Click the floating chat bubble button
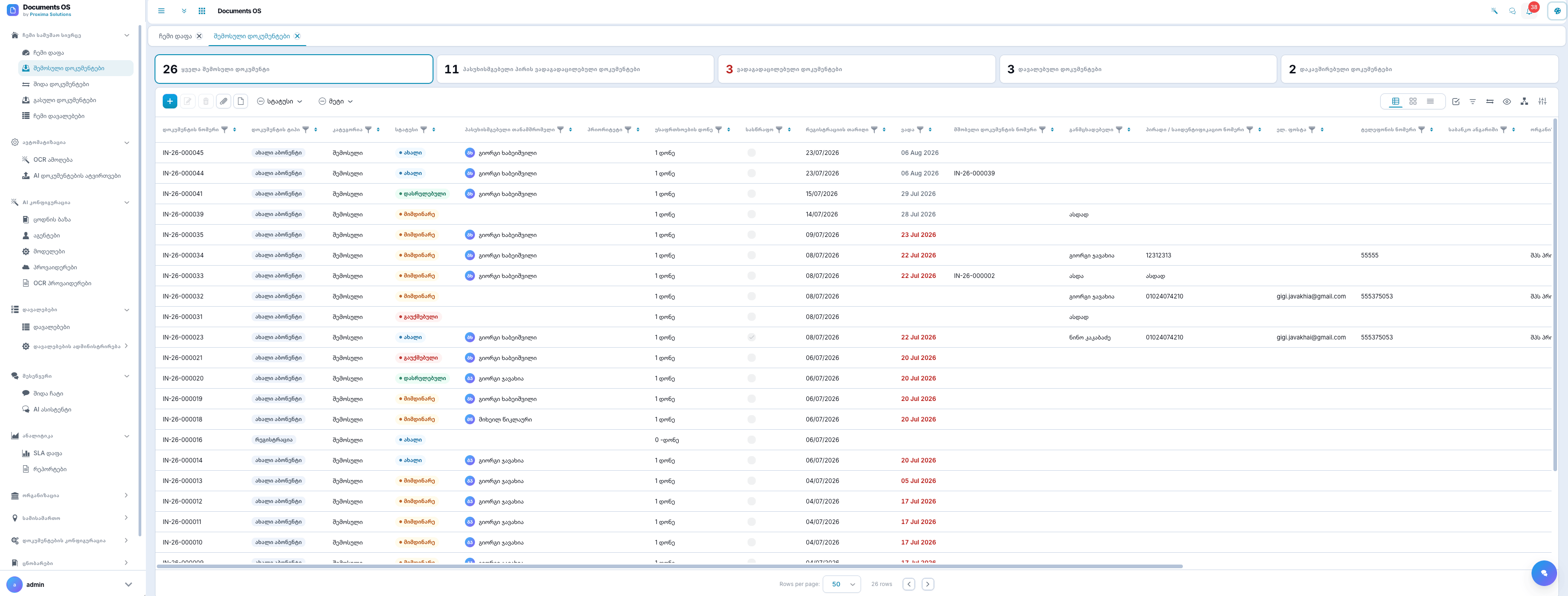This screenshot has height=596, width=1568. (1544, 572)
